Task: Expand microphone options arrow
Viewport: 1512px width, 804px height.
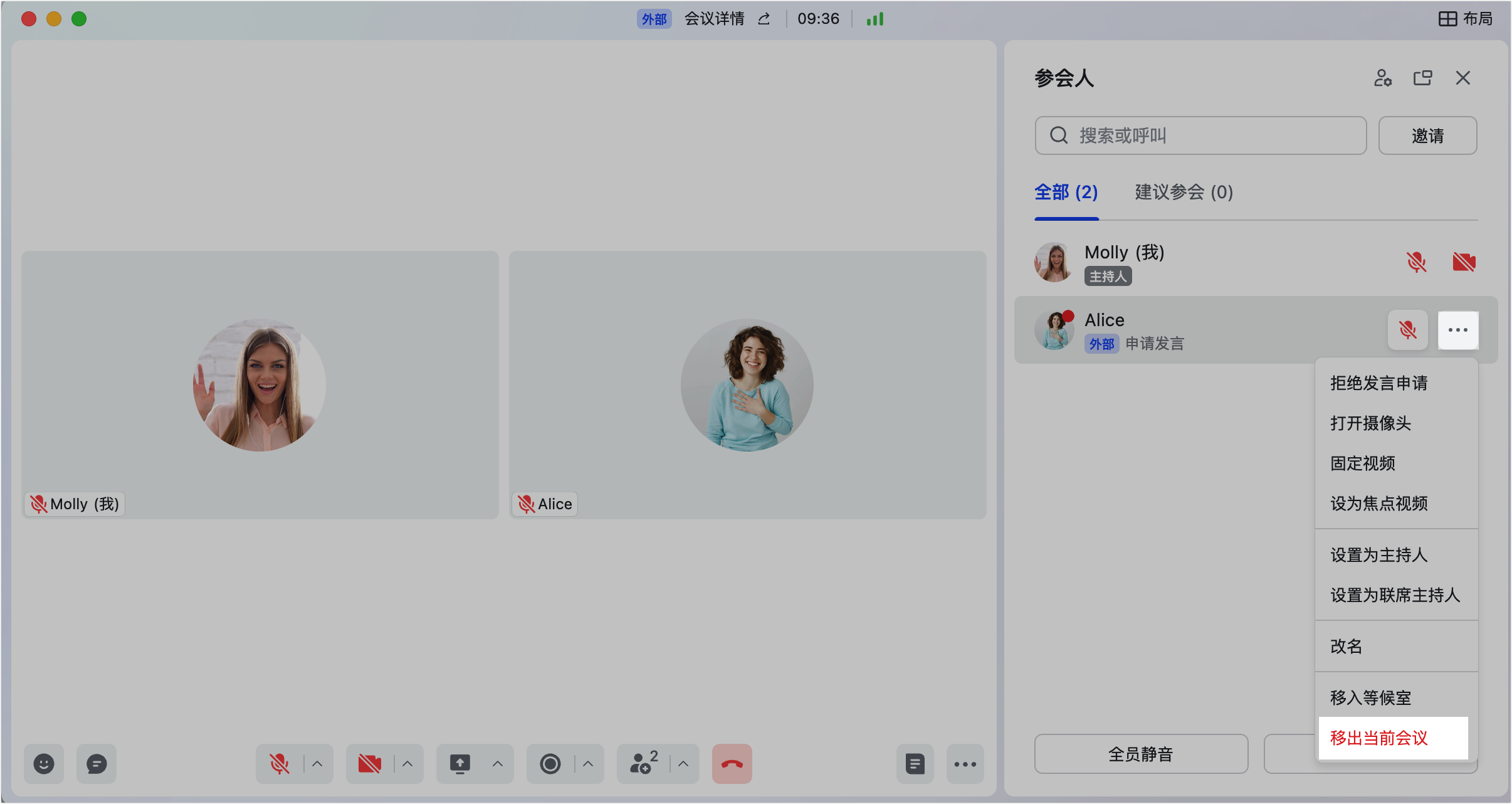Action: pos(317,764)
